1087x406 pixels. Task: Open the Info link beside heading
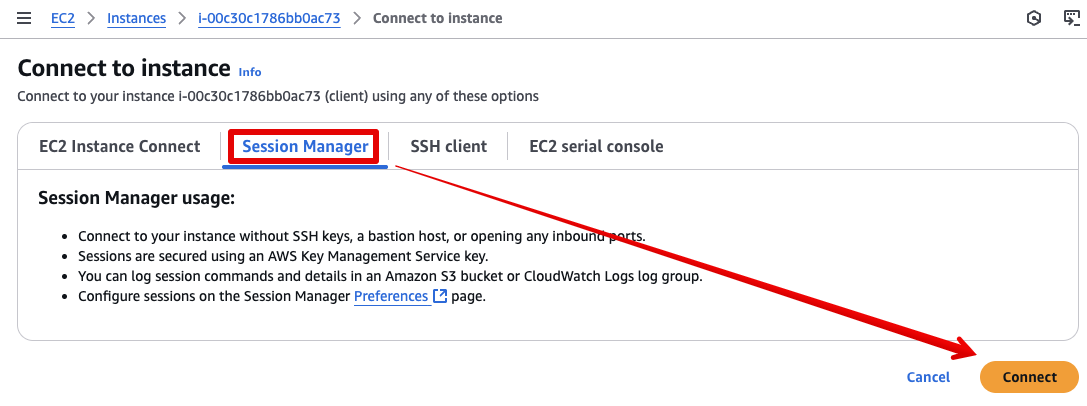250,72
